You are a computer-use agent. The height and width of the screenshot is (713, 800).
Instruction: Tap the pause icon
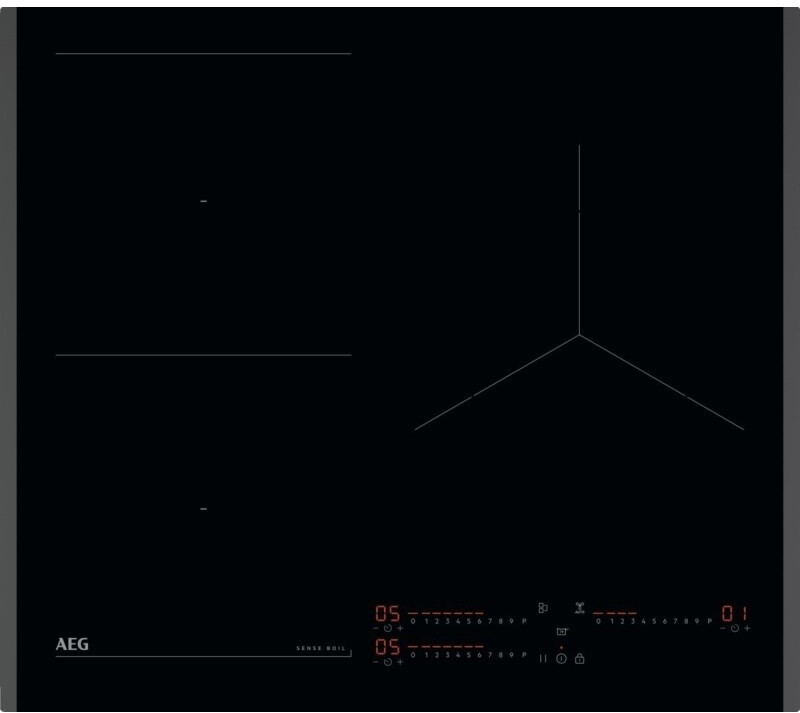(543, 658)
